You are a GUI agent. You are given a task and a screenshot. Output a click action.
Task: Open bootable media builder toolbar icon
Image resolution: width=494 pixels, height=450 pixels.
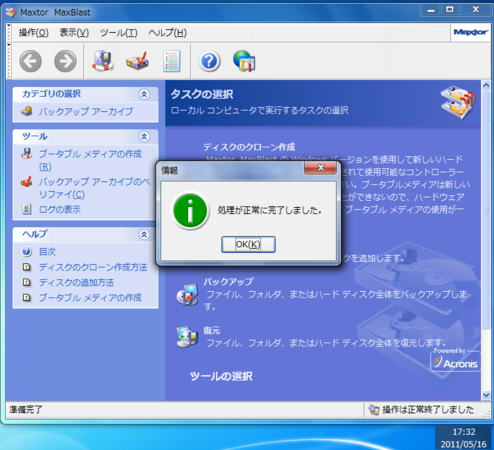point(103,61)
